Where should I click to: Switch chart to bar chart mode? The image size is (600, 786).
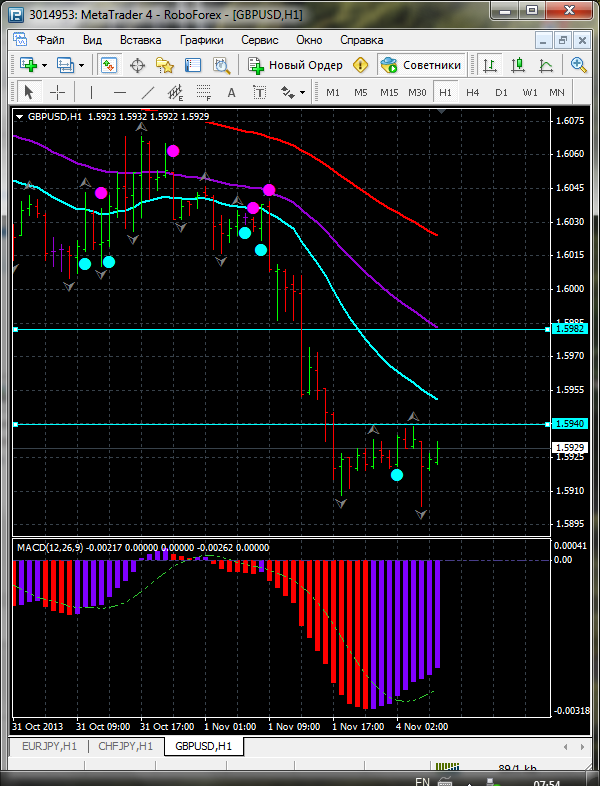pyautogui.click(x=490, y=65)
